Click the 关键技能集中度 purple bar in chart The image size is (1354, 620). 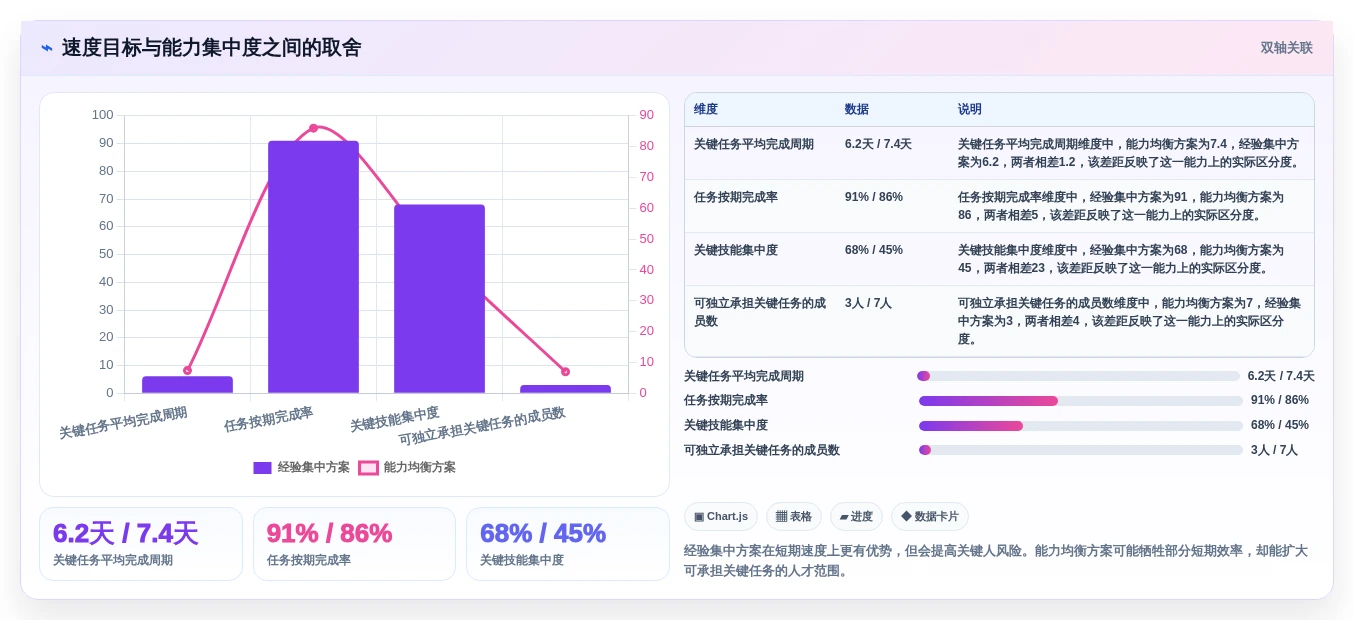coord(439,299)
